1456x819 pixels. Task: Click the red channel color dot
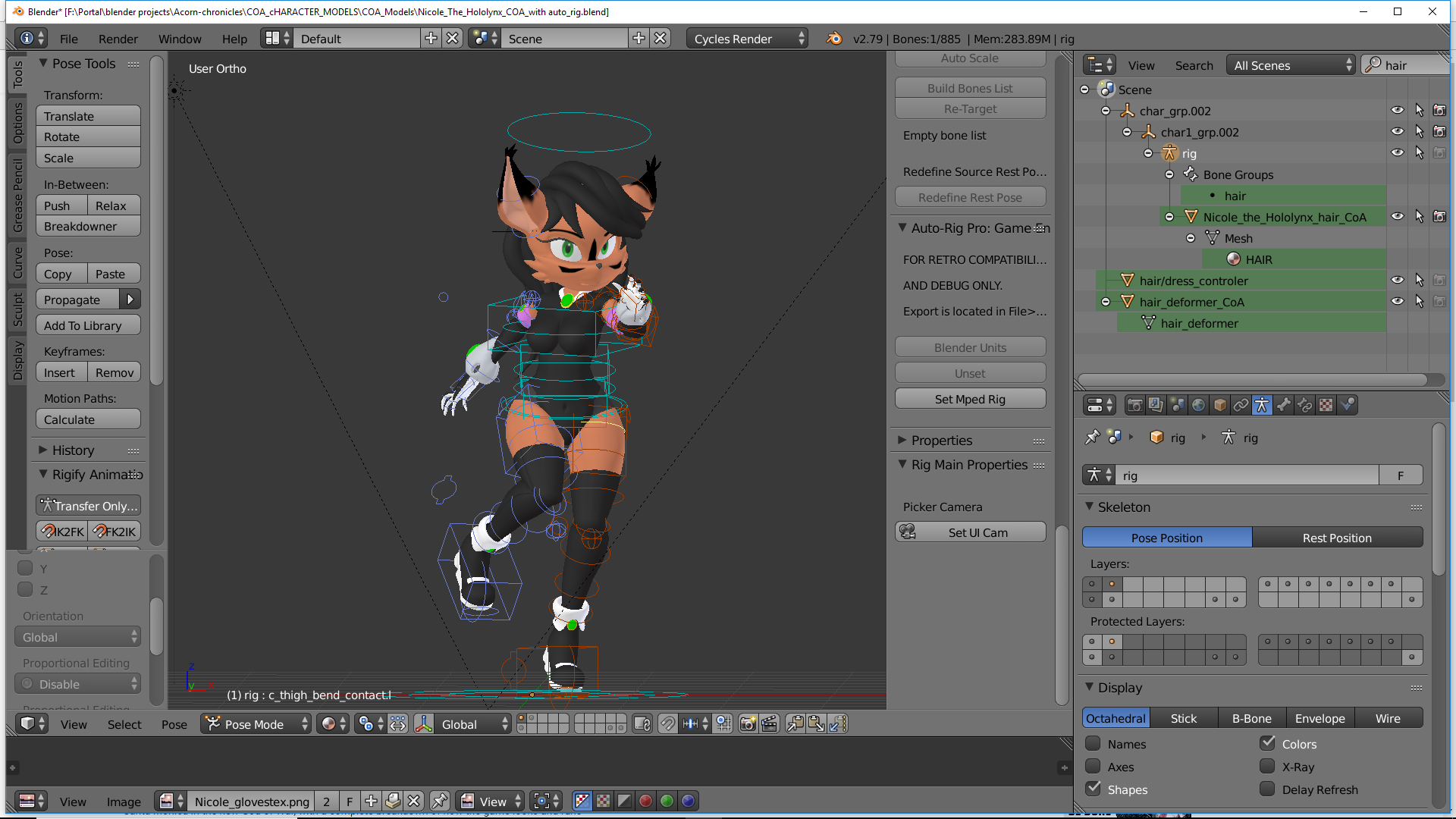pos(645,801)
